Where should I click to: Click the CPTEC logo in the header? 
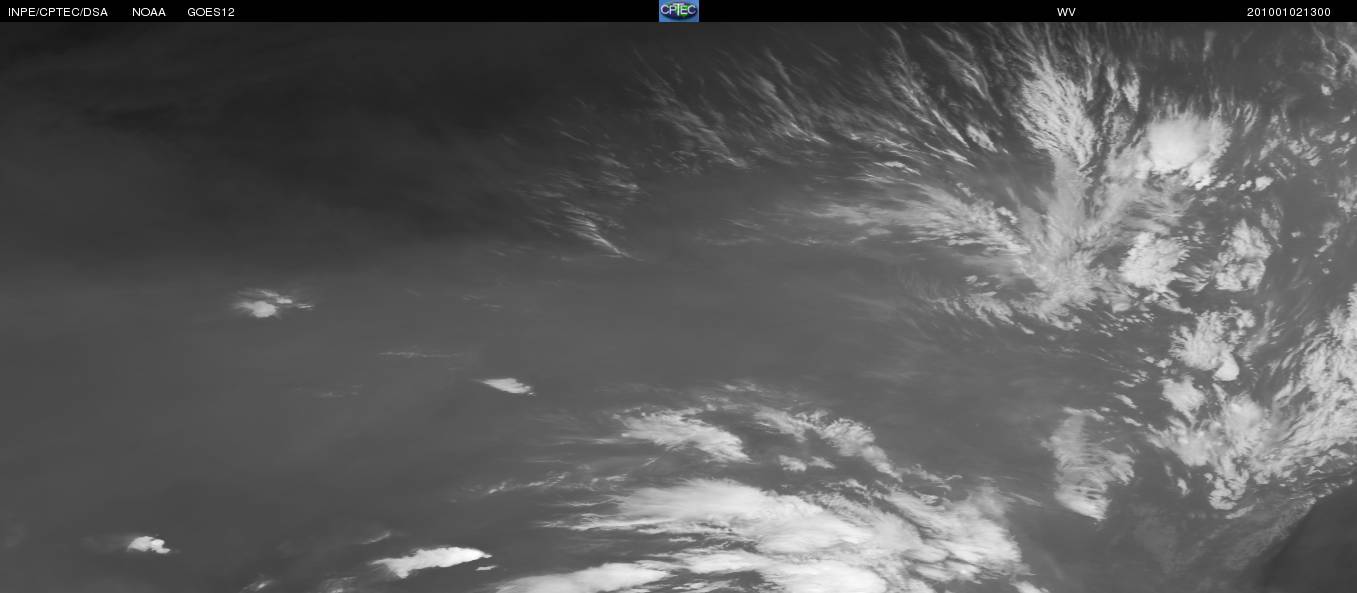tap(678, 11)
